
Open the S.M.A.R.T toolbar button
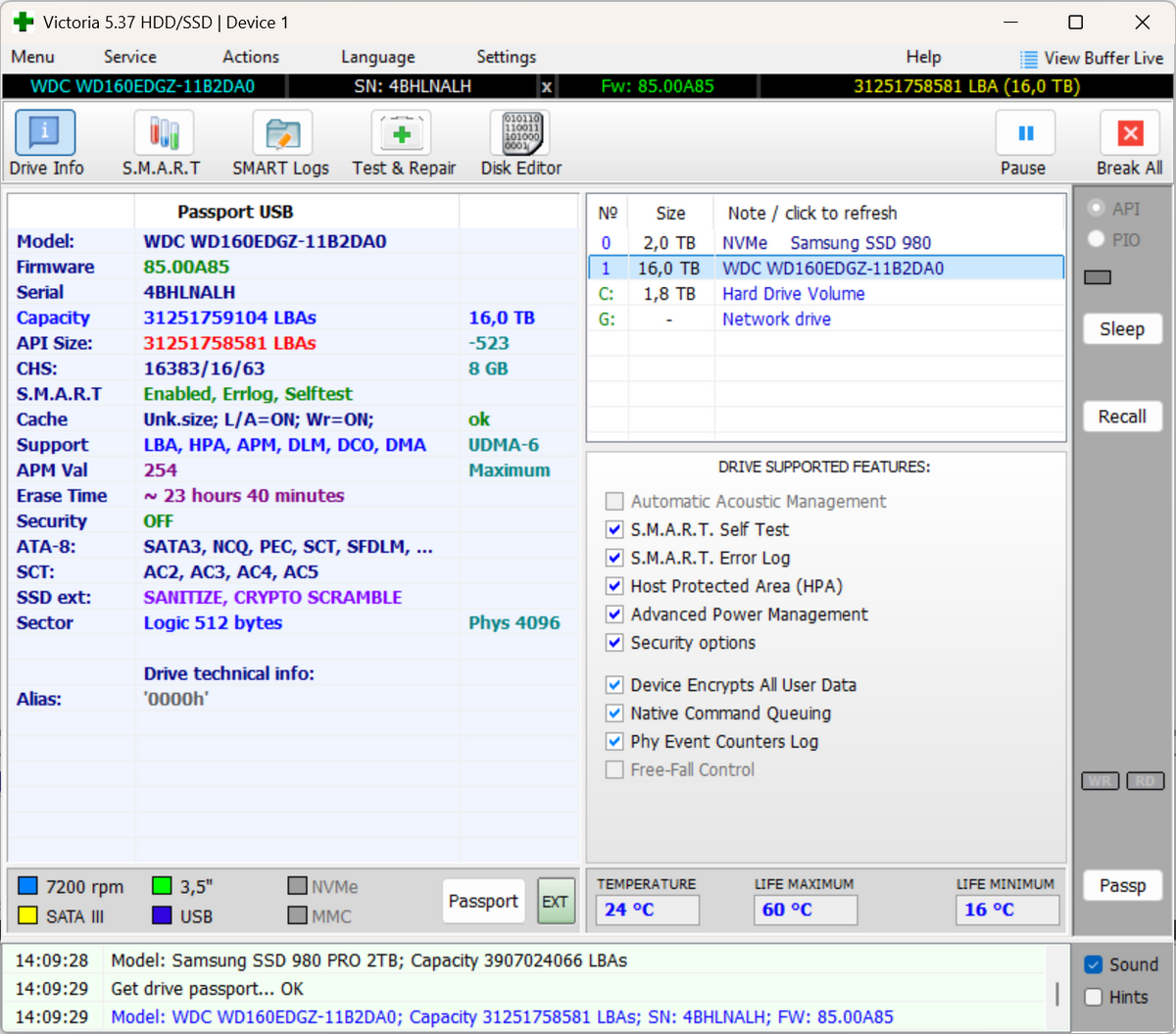(x=162, y=143)
